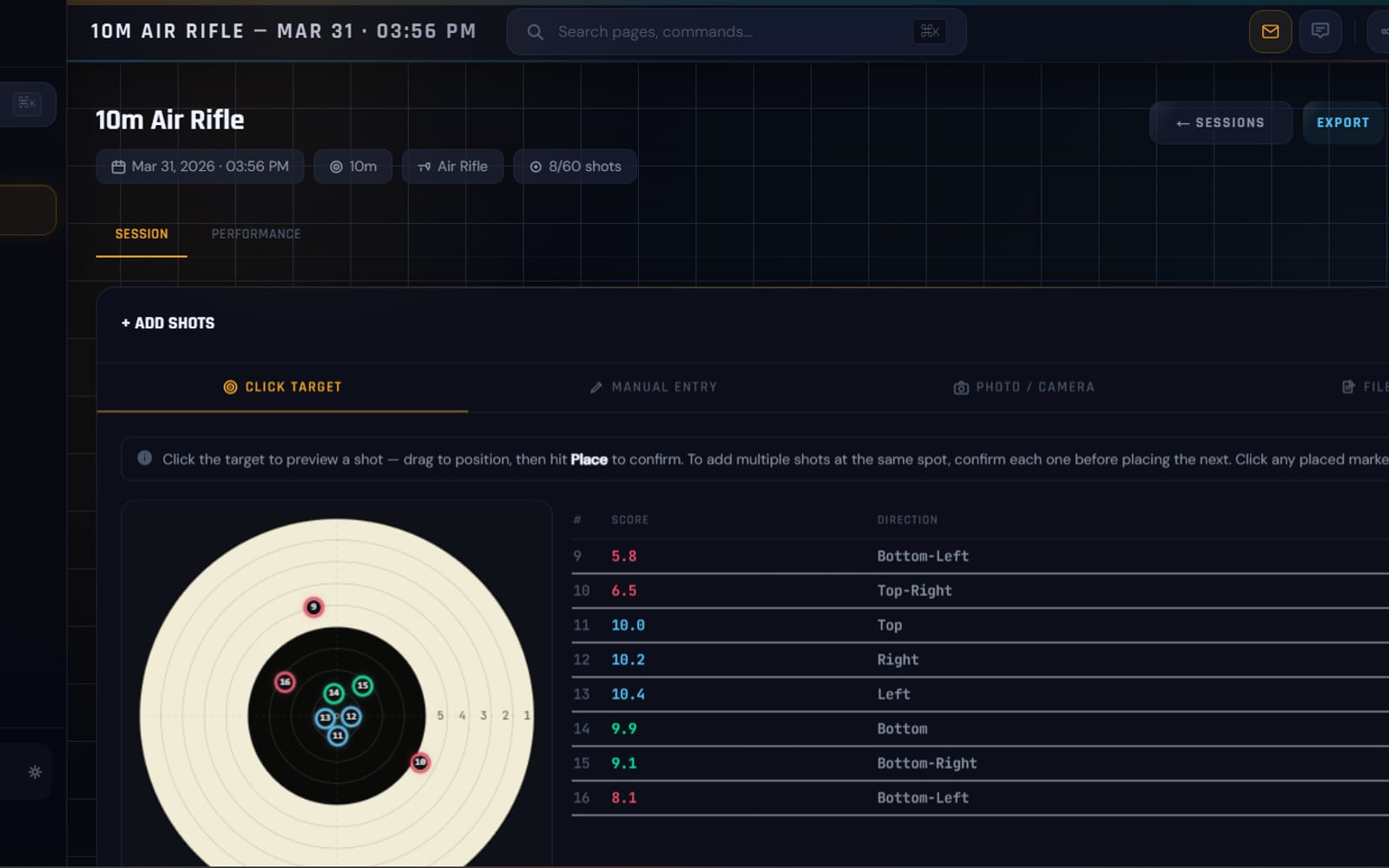Select shot marker 10 near black edge
The image size is (1389, 868).
click(420, 762)
